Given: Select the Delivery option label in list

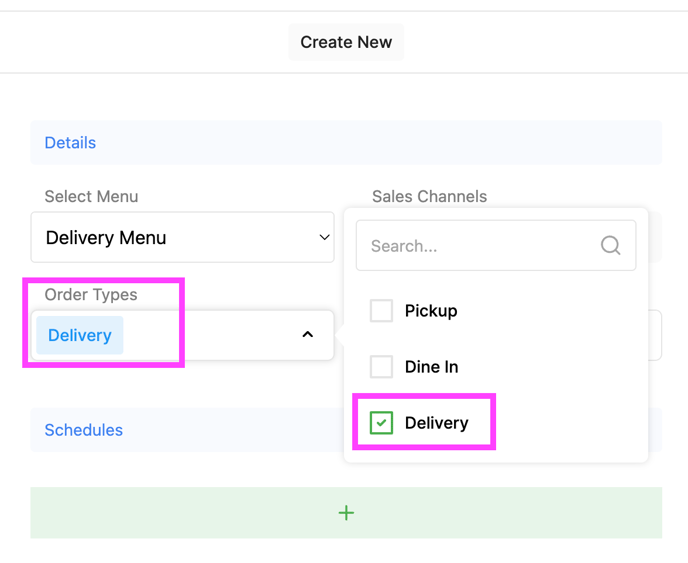Looking at the screenshot, I should [436, 423].
